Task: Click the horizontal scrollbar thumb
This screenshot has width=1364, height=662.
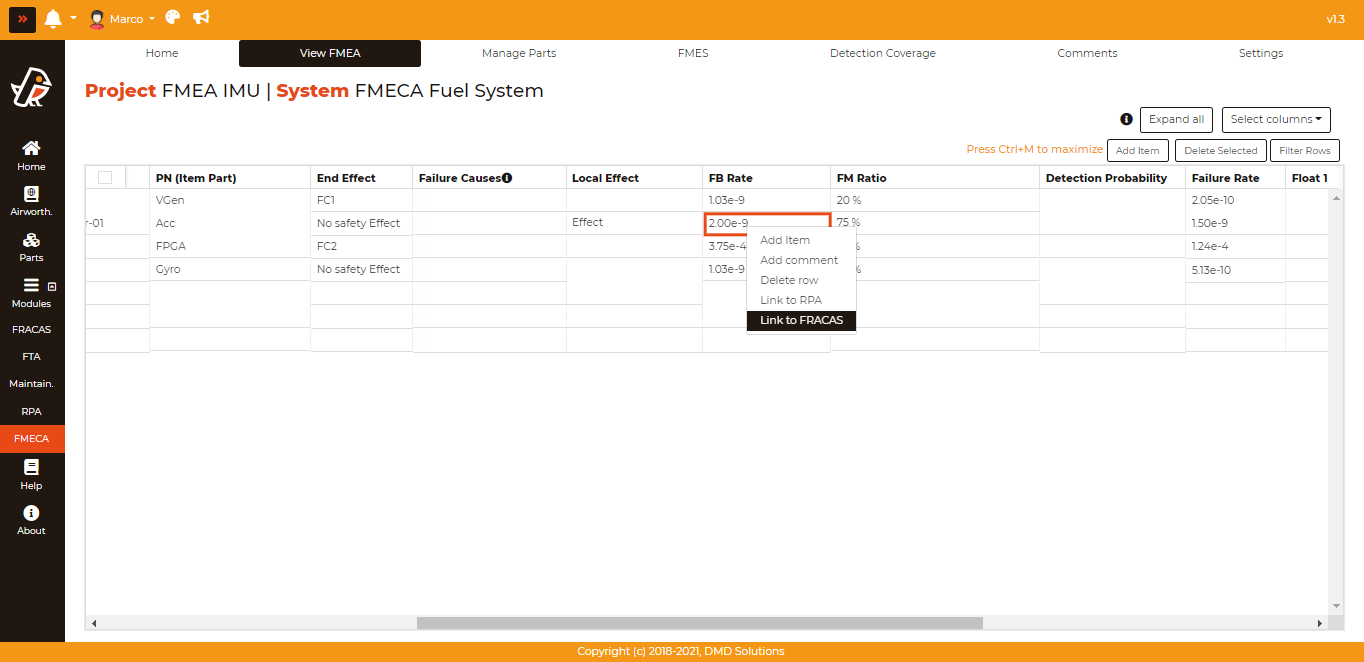Action: pyautogui.click(x=699, y=623)
